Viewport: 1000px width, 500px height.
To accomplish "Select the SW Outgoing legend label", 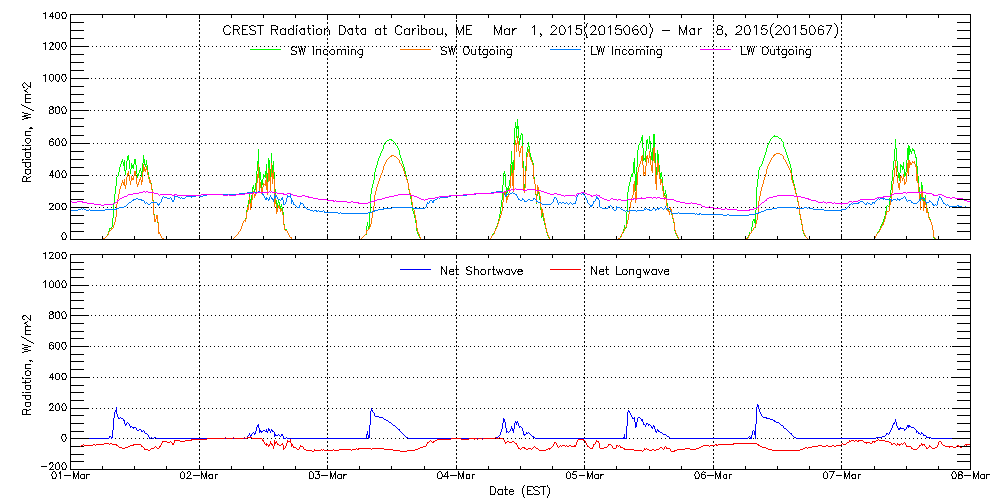I will pyautogui.click(x=476, y=51).
